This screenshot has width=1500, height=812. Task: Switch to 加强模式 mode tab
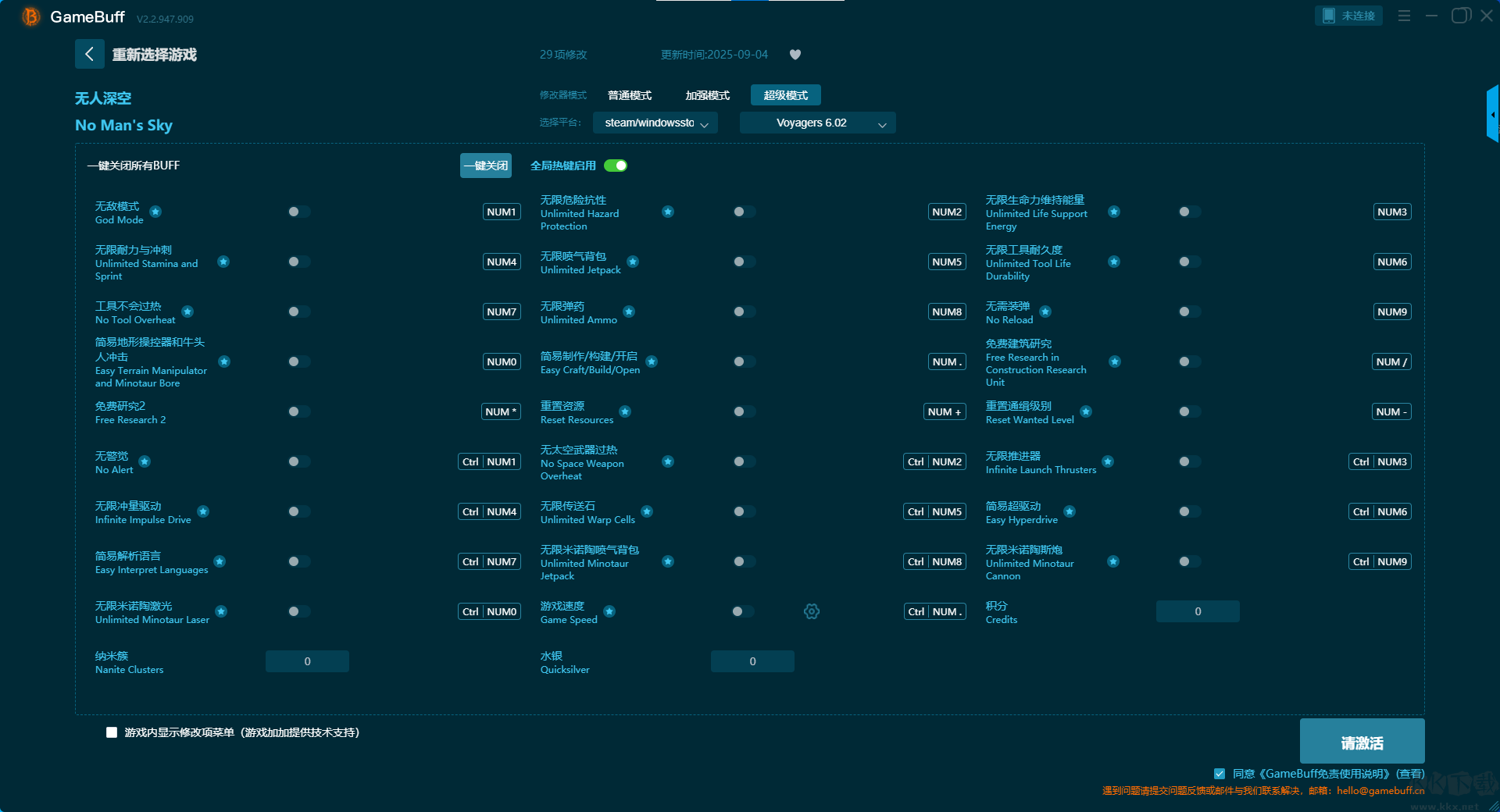(708, 95)
